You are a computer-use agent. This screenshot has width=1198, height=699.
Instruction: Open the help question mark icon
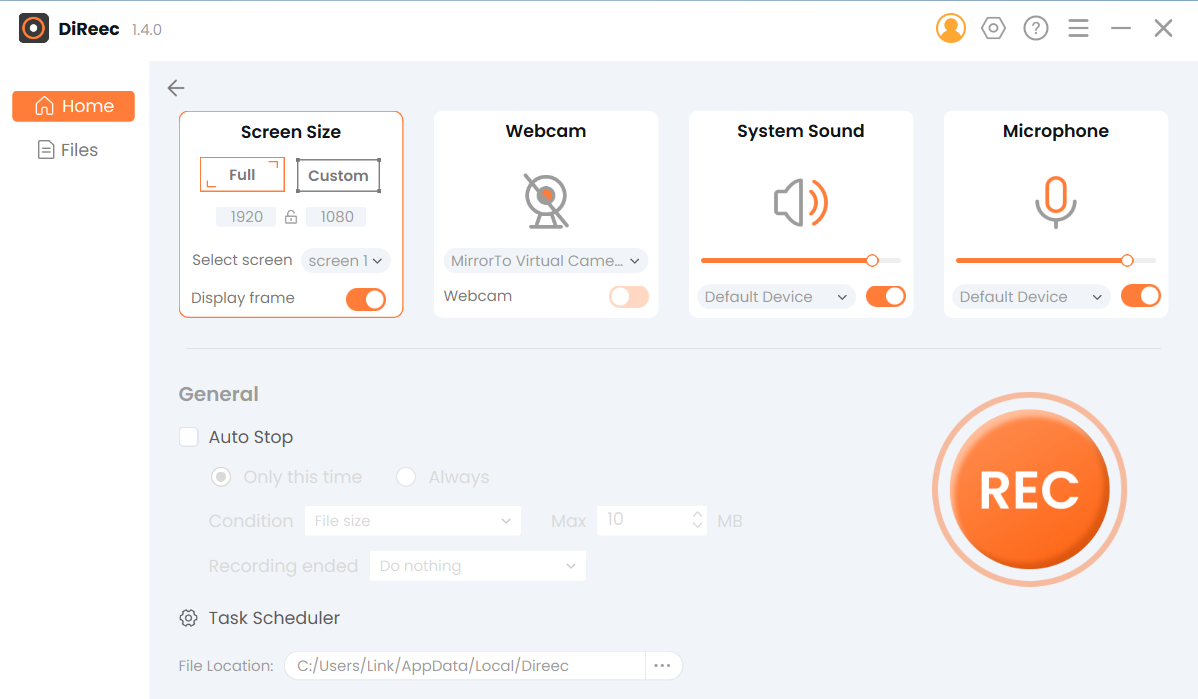click(x=1036, y=28)
